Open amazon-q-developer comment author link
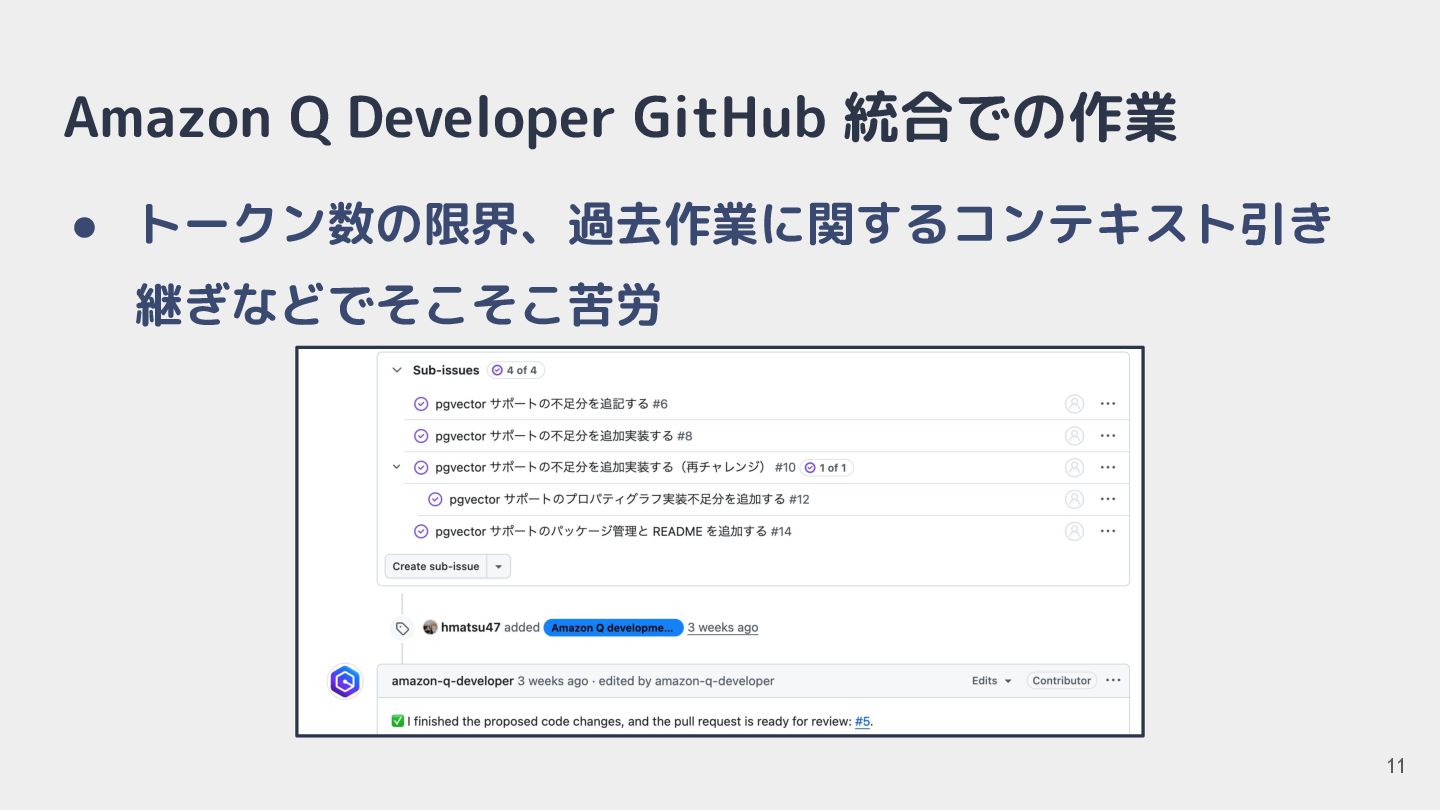 (x=452, y=680)
